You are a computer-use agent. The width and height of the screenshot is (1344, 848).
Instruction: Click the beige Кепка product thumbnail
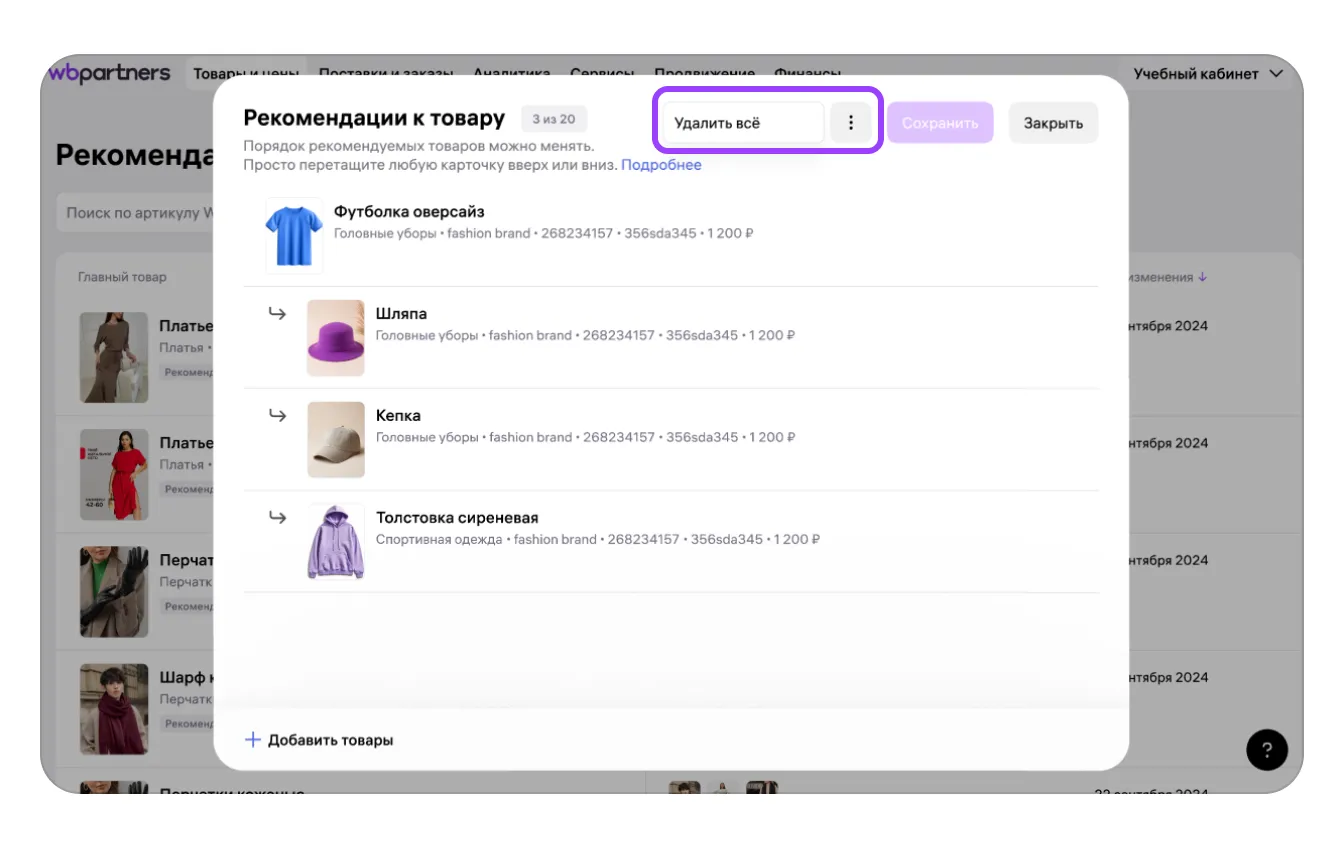pyautogui.click(x=335, y=440)
